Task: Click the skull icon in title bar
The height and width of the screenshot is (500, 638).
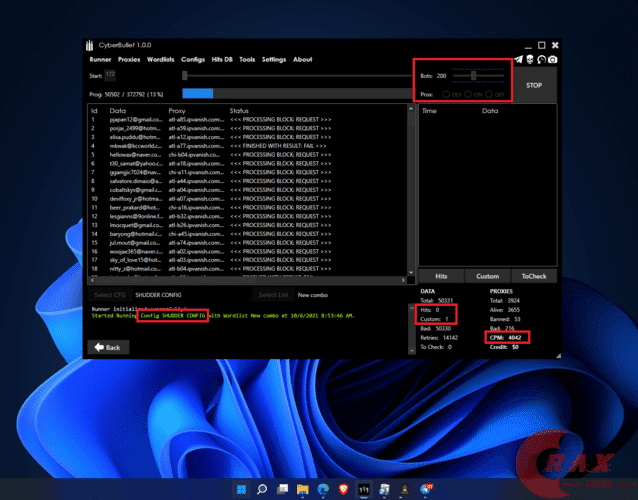Action: point(530,59)
